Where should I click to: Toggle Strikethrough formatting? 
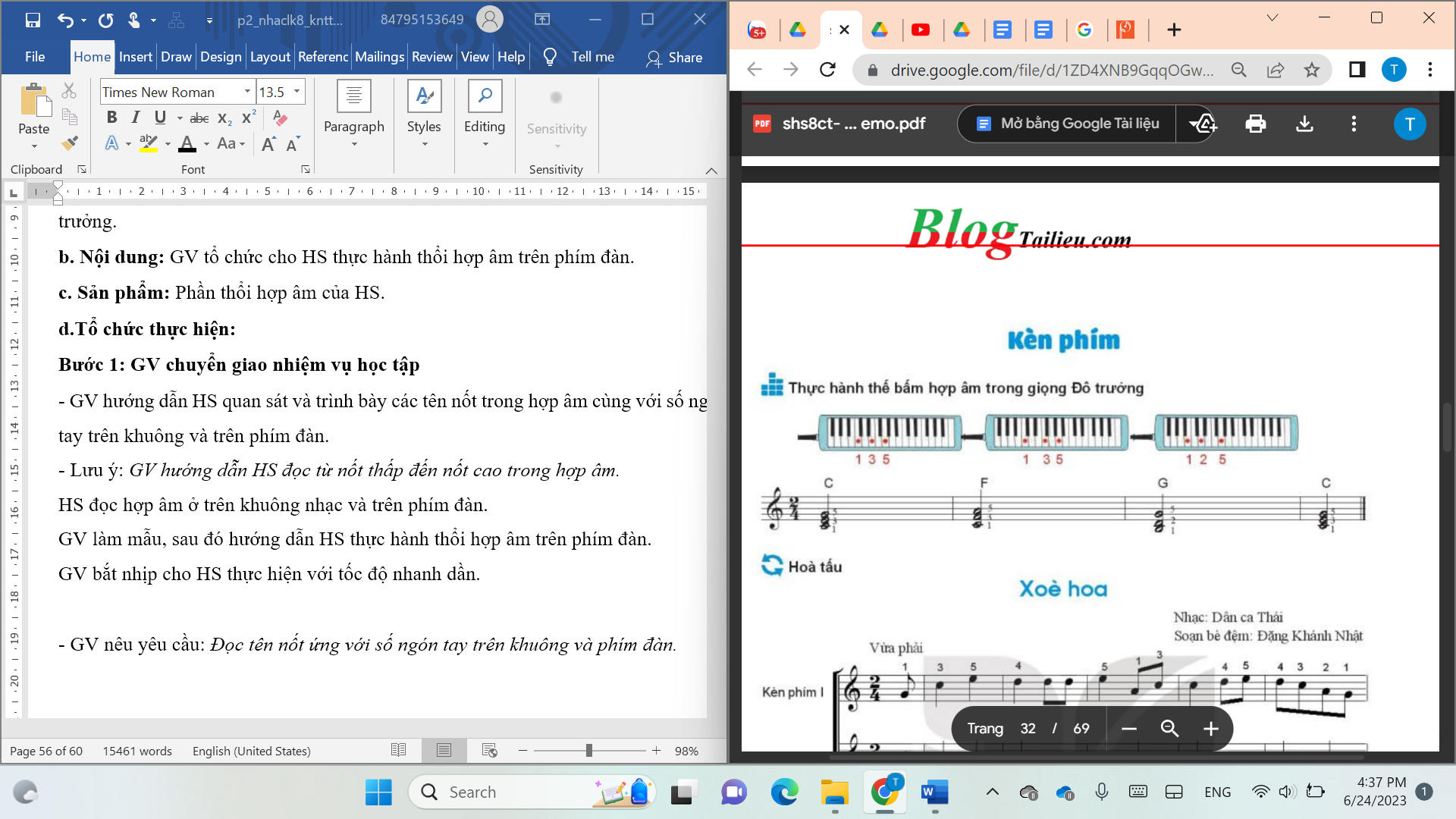199,118
